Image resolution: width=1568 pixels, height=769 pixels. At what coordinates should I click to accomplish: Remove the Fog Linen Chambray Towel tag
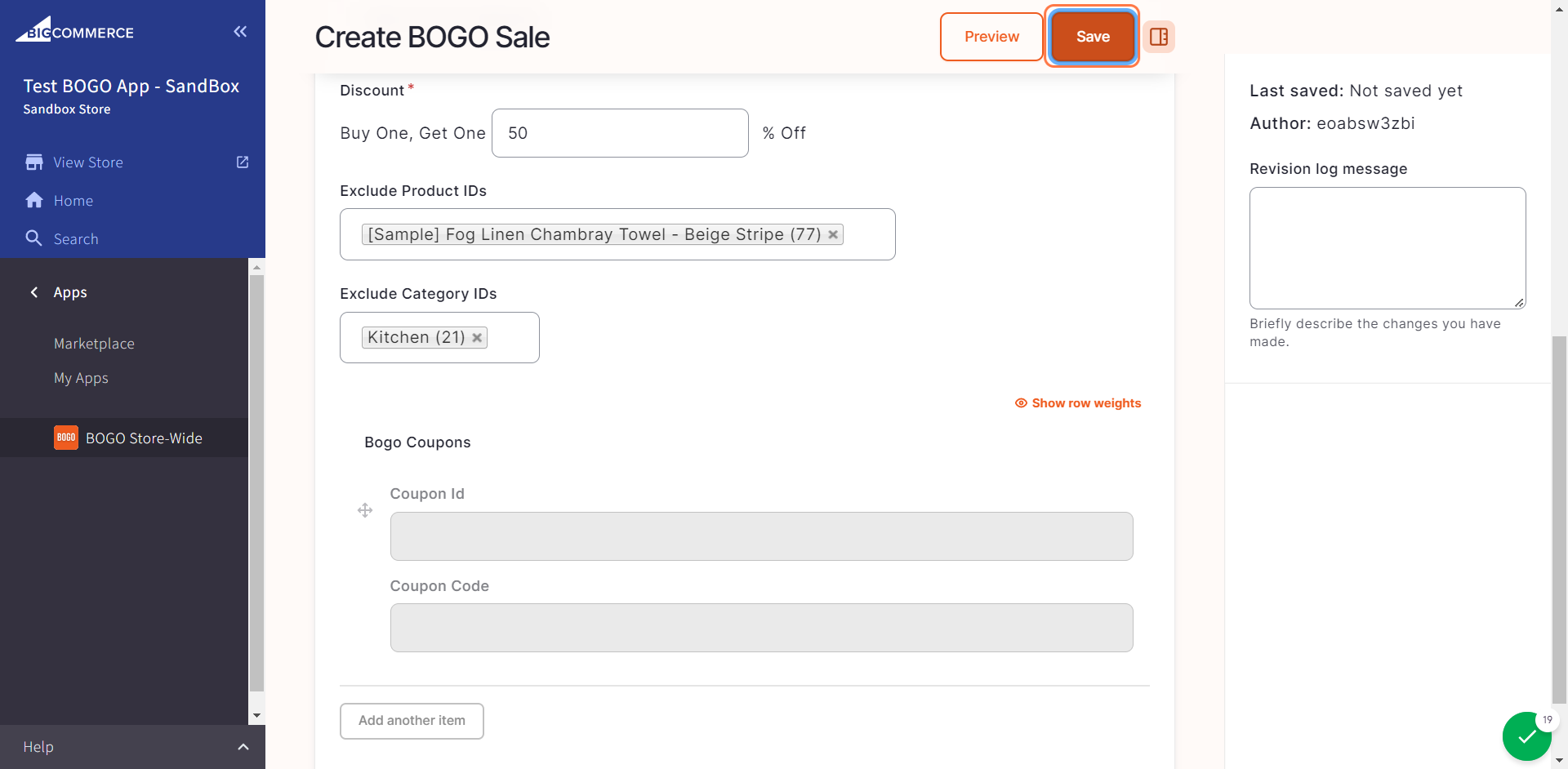click(x=833, y=234)
